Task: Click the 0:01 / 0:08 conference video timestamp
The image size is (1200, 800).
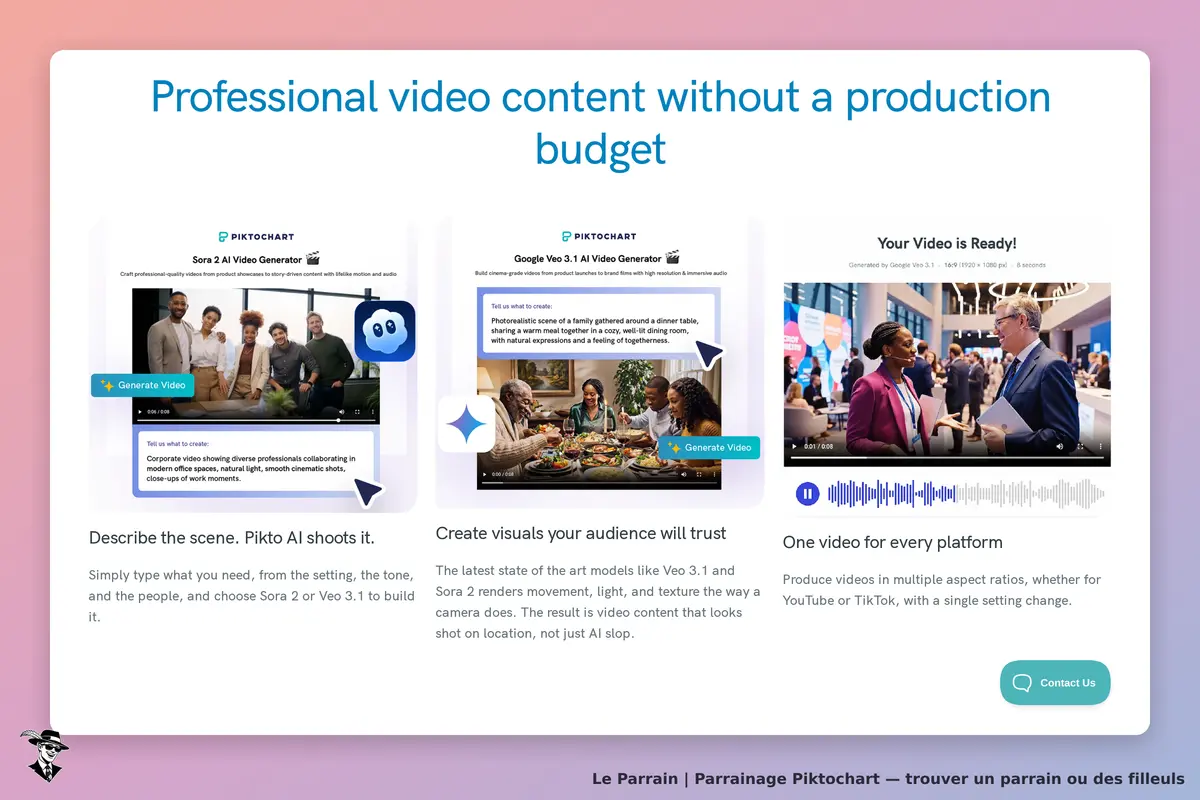Action: tap(816, 446)
